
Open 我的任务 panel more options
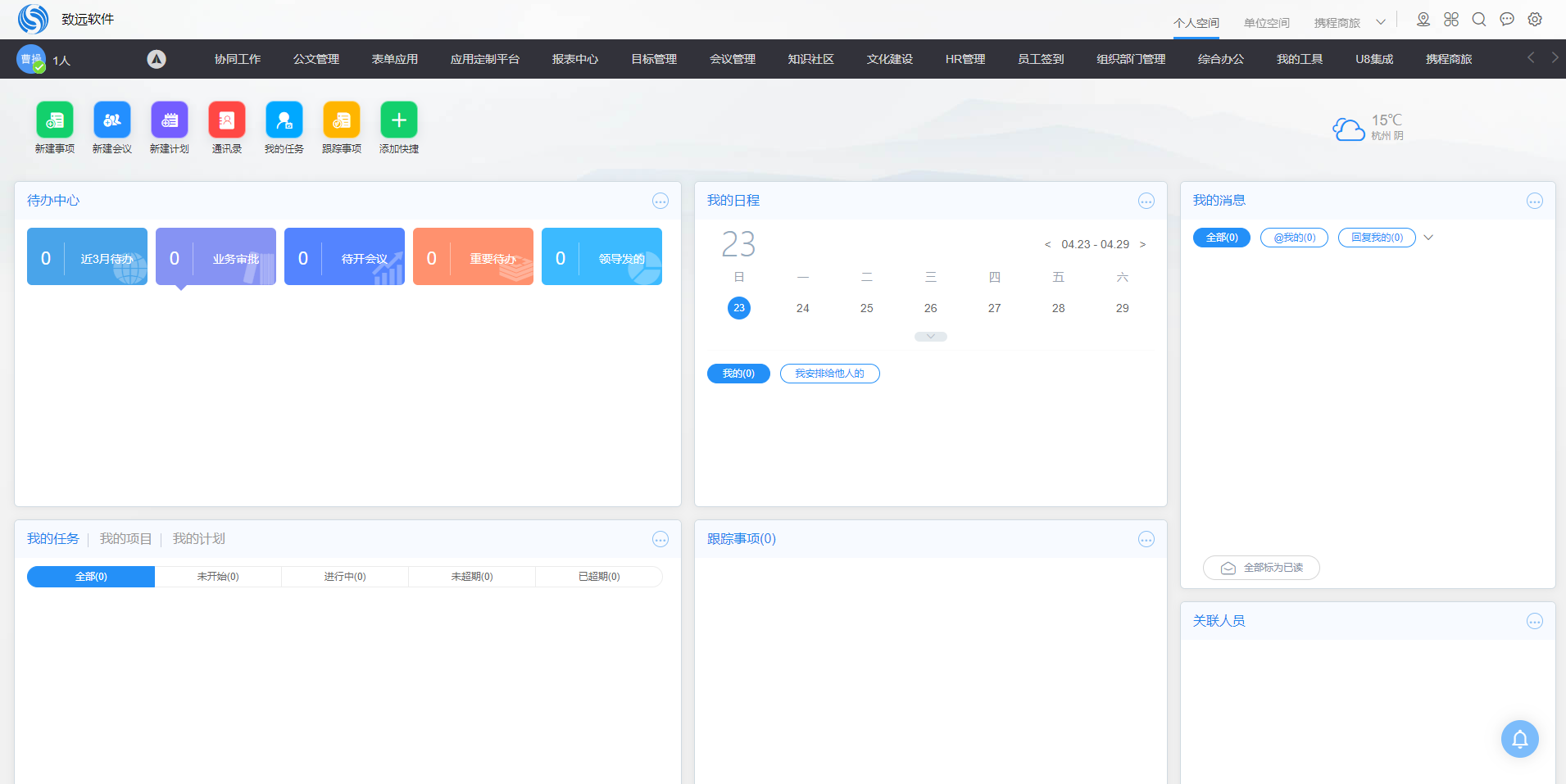click(x=660, y=539)
